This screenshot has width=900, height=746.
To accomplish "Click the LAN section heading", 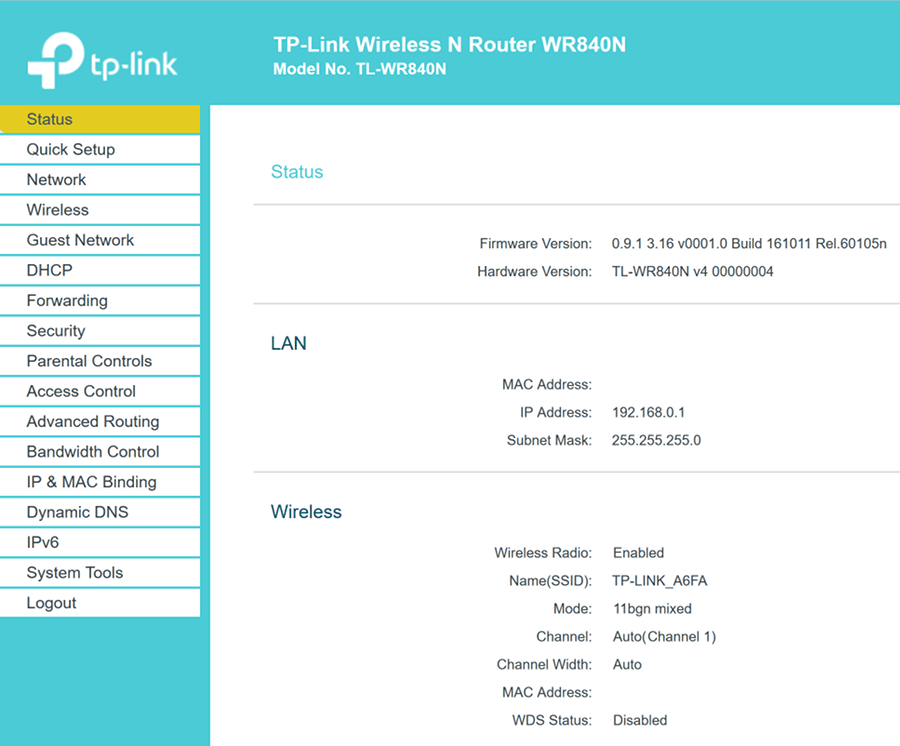I will pyautogui.click(x=289, y=343).
